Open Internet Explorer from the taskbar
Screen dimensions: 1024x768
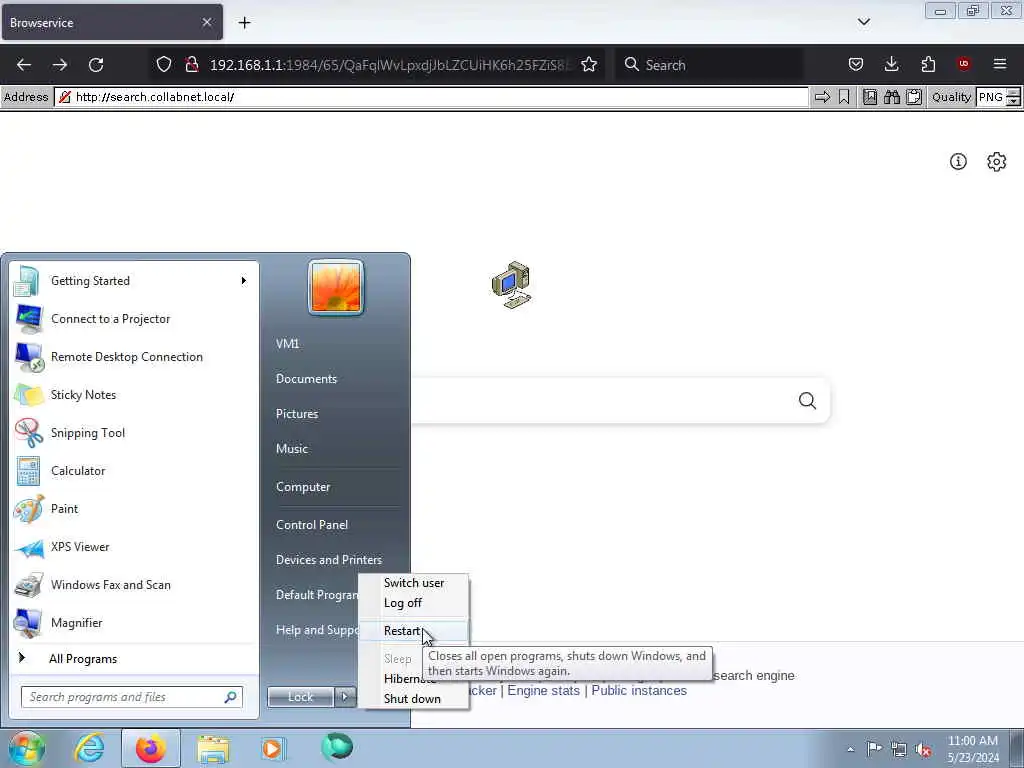89,748
